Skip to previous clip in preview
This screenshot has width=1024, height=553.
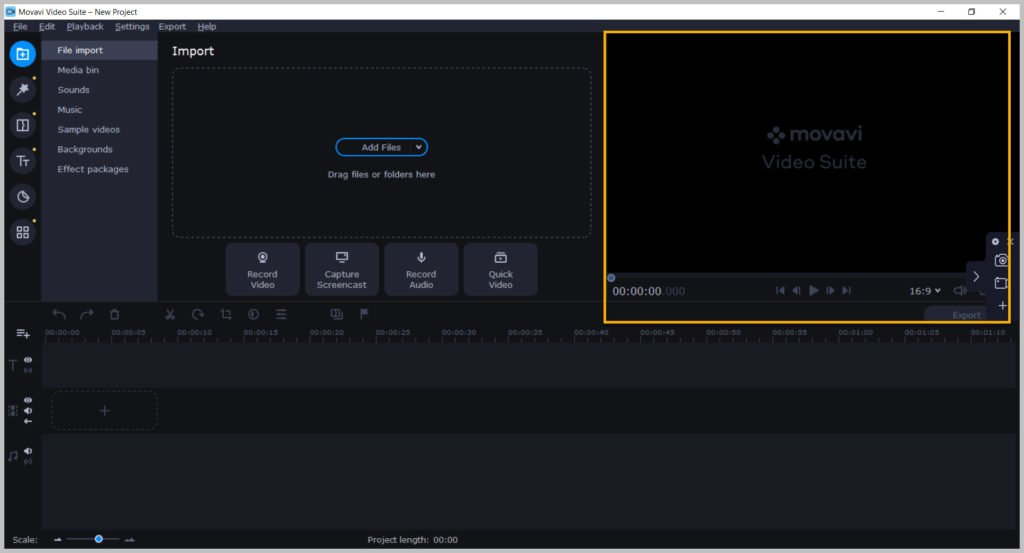[780, 291]
